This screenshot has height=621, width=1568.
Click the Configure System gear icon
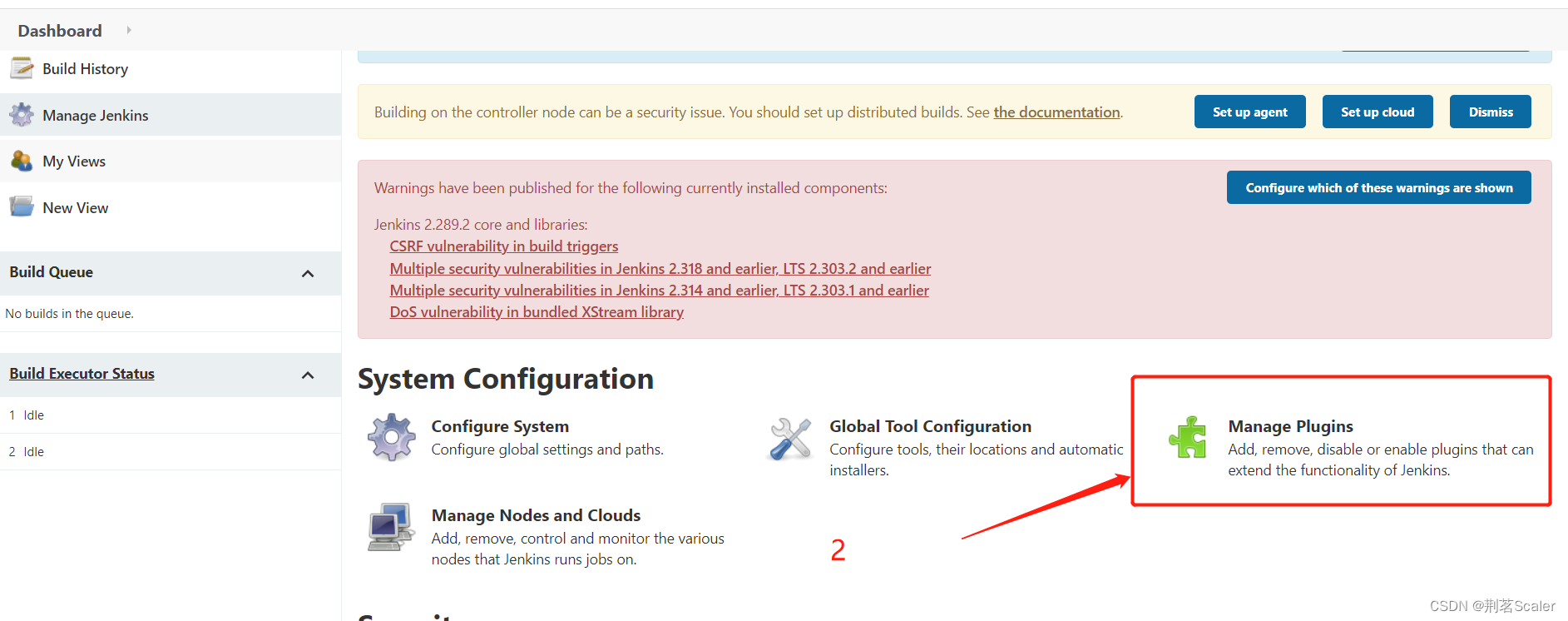(392, 437)
